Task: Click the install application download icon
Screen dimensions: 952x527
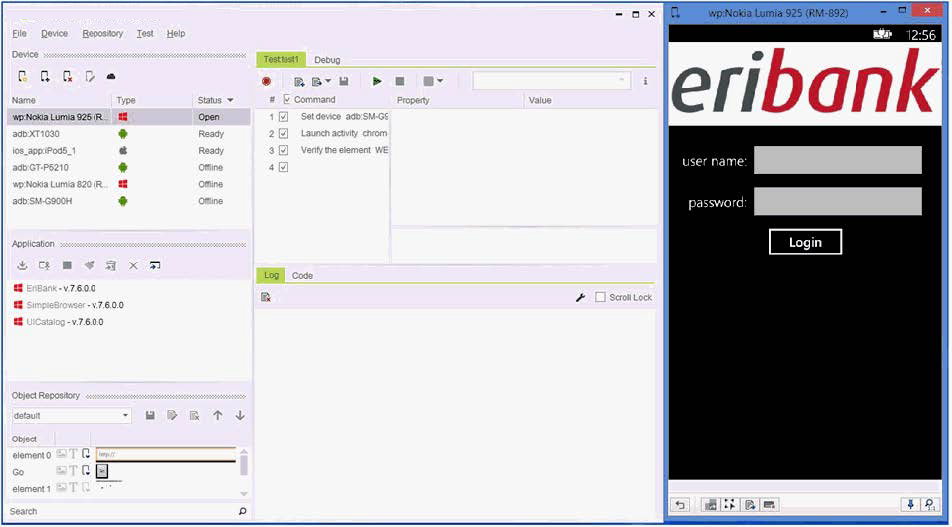Action: coord(22,265)
